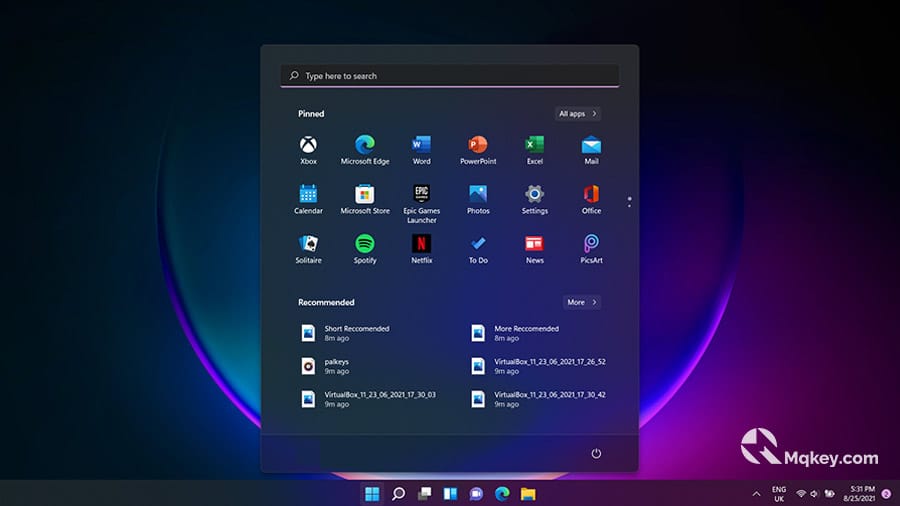Open Search from the taskbar
The height and width of the screenshot is (506, 900).
point(398,493)
